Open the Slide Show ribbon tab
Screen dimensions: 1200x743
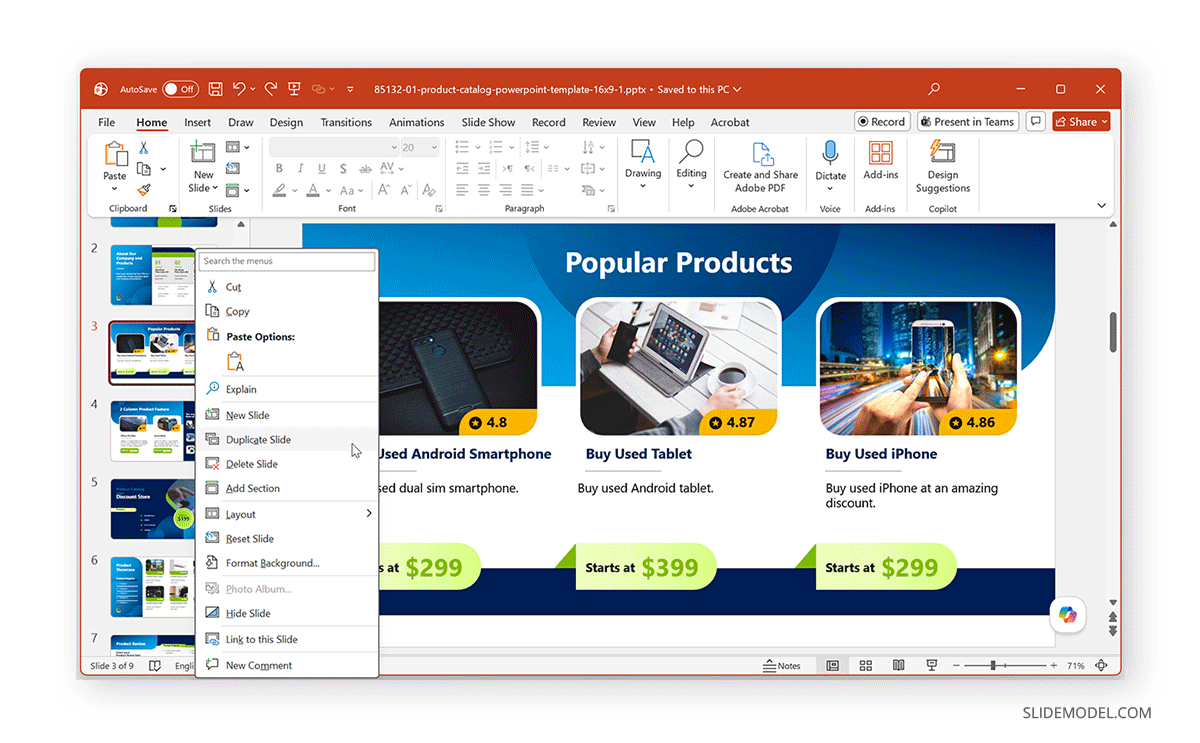click(488, 122)
